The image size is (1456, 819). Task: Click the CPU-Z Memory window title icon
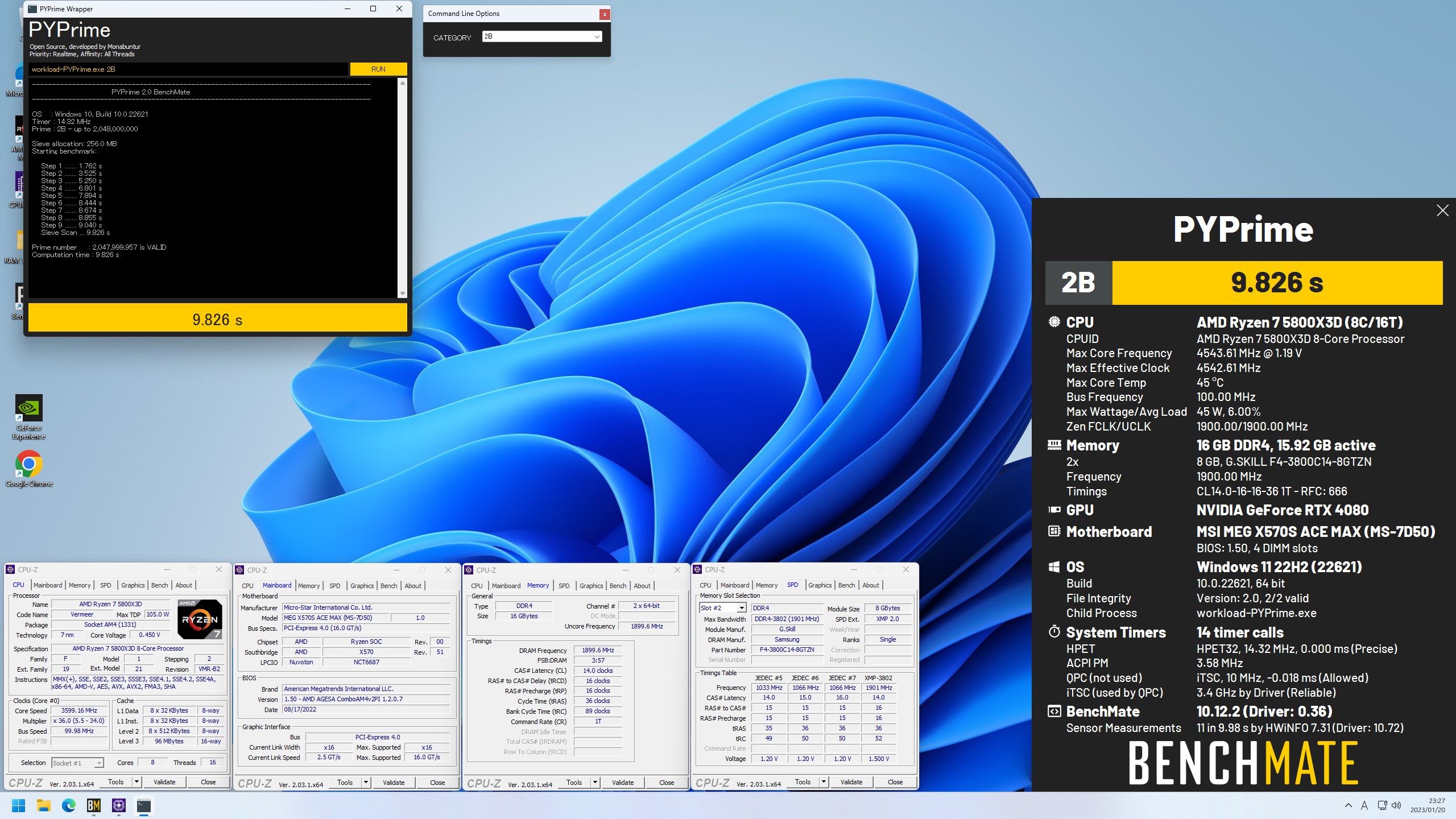[x=469, y=570]
